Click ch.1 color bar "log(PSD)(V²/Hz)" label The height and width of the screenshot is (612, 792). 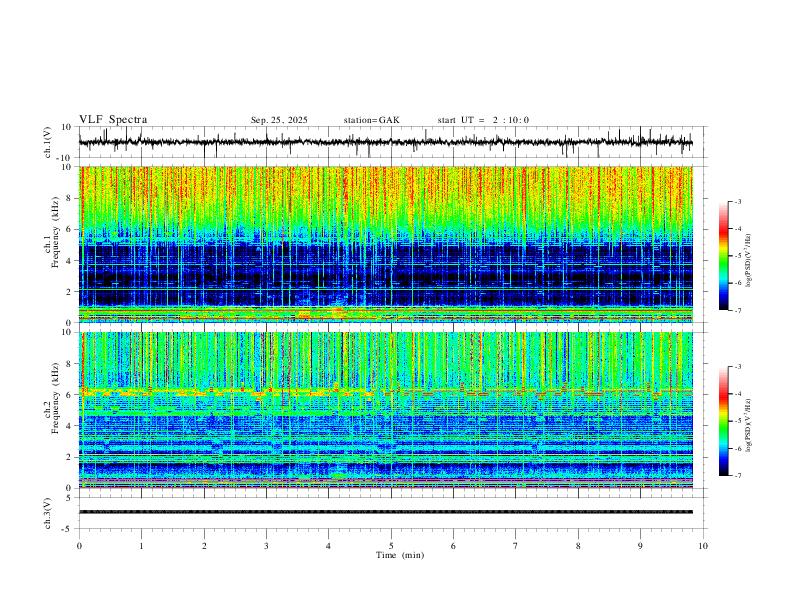(749, 261)
